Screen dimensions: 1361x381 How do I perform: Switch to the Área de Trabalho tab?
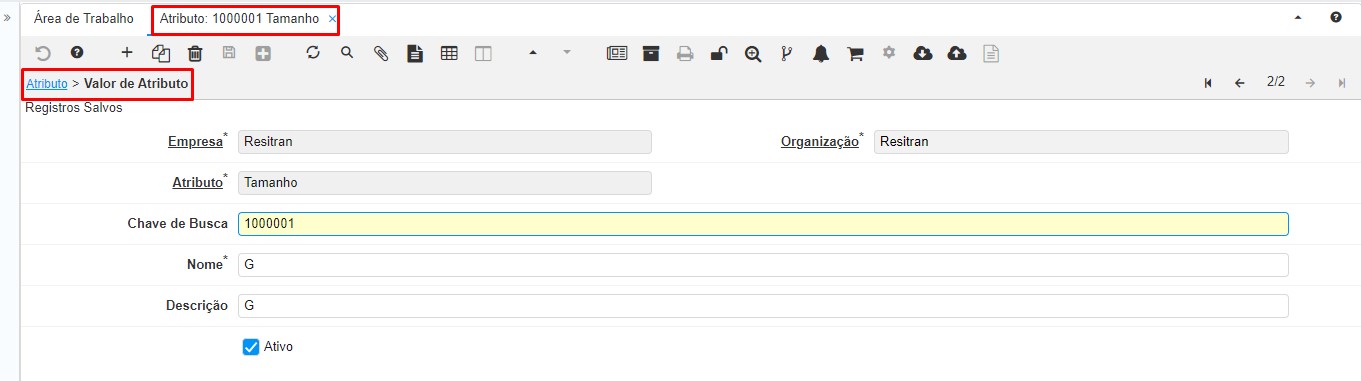(x=84, y=18)
